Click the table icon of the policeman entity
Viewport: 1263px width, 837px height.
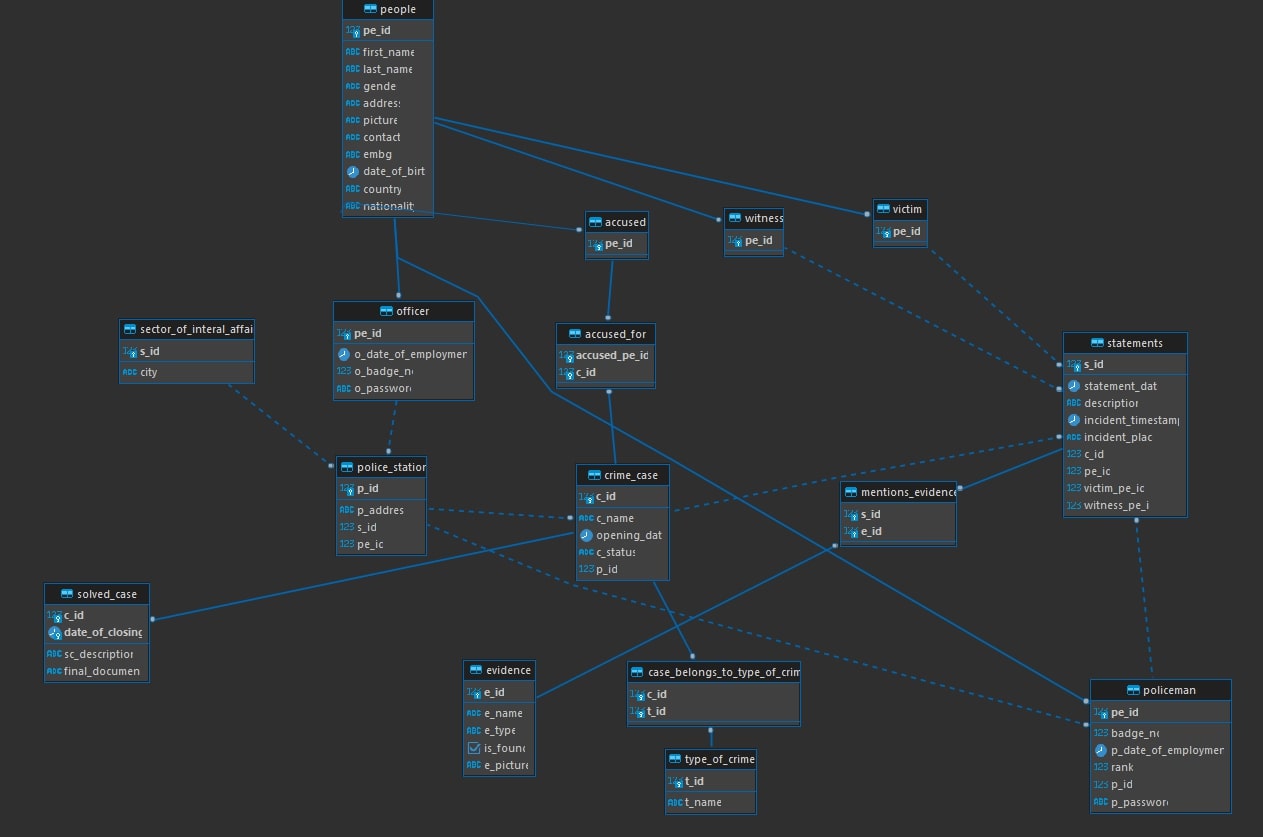pos(1133,690)
